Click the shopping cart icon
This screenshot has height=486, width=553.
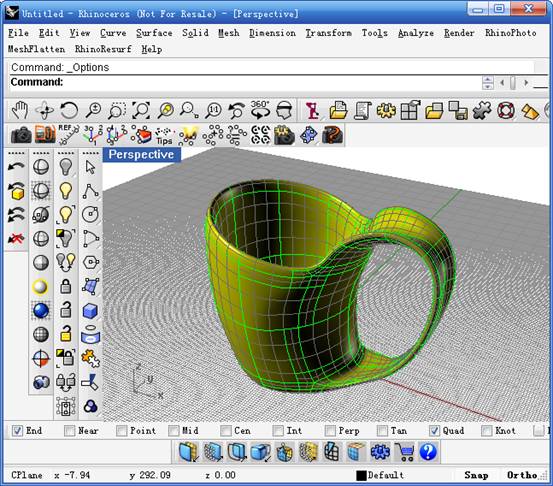[x=405, y=452]
